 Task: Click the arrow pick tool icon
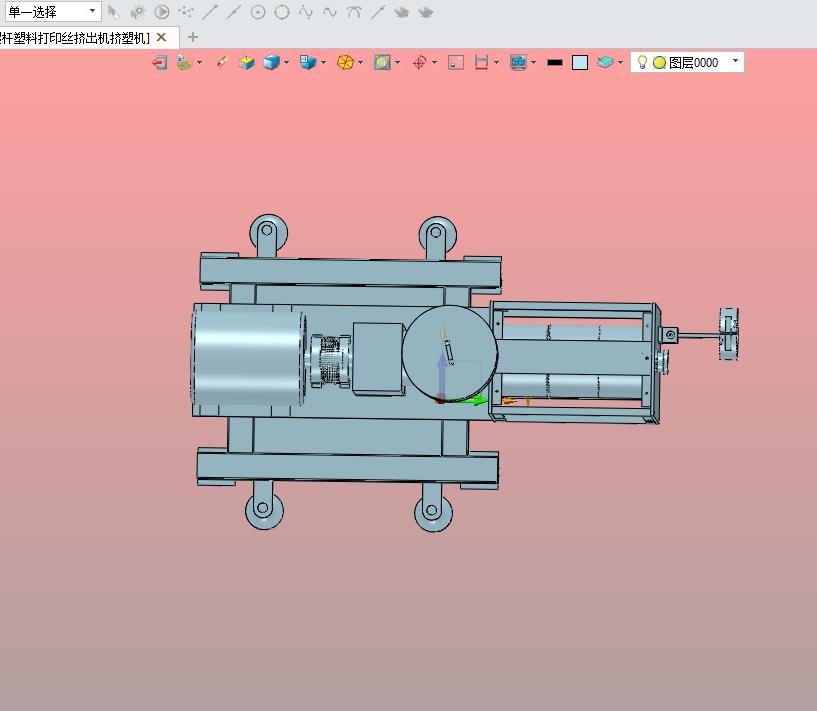tap(113, 12)
